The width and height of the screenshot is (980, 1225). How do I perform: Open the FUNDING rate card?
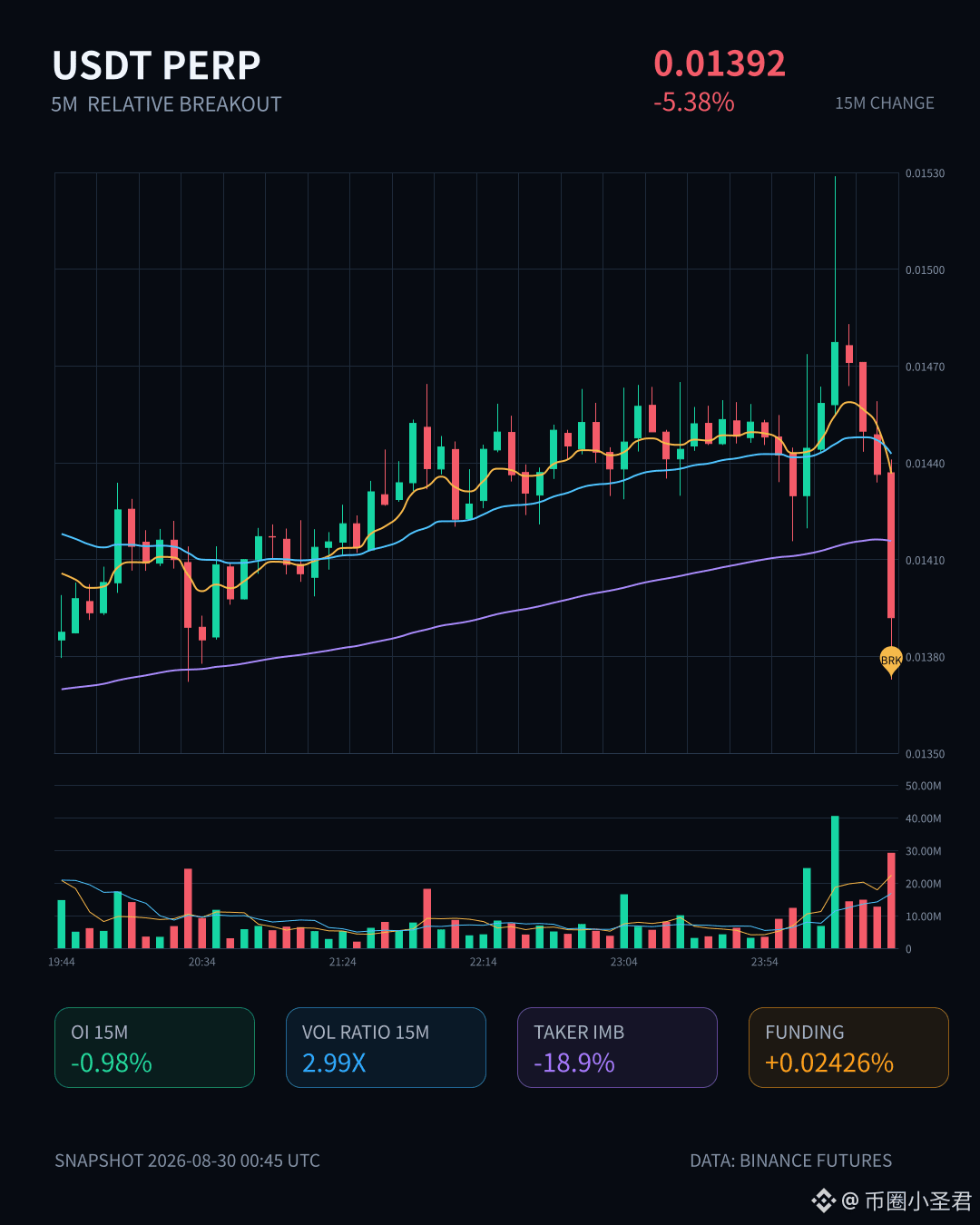point(848,1047)
